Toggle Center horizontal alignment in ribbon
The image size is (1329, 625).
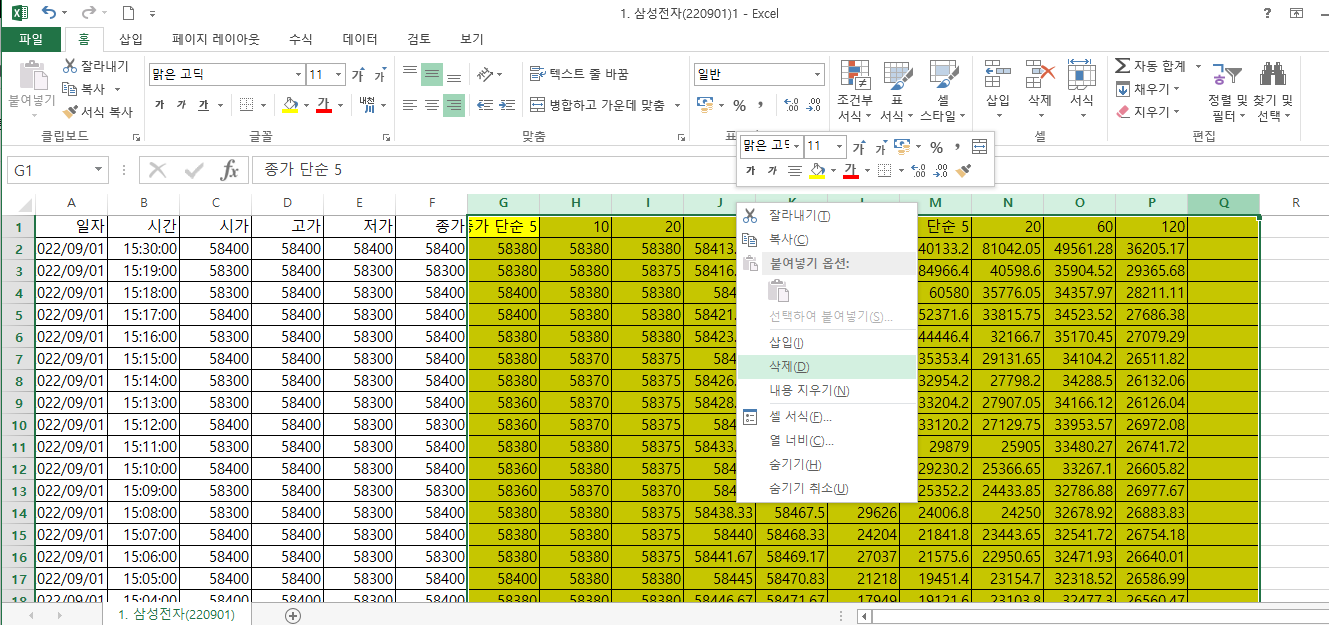pyautogui.click(x=432, y=104)
